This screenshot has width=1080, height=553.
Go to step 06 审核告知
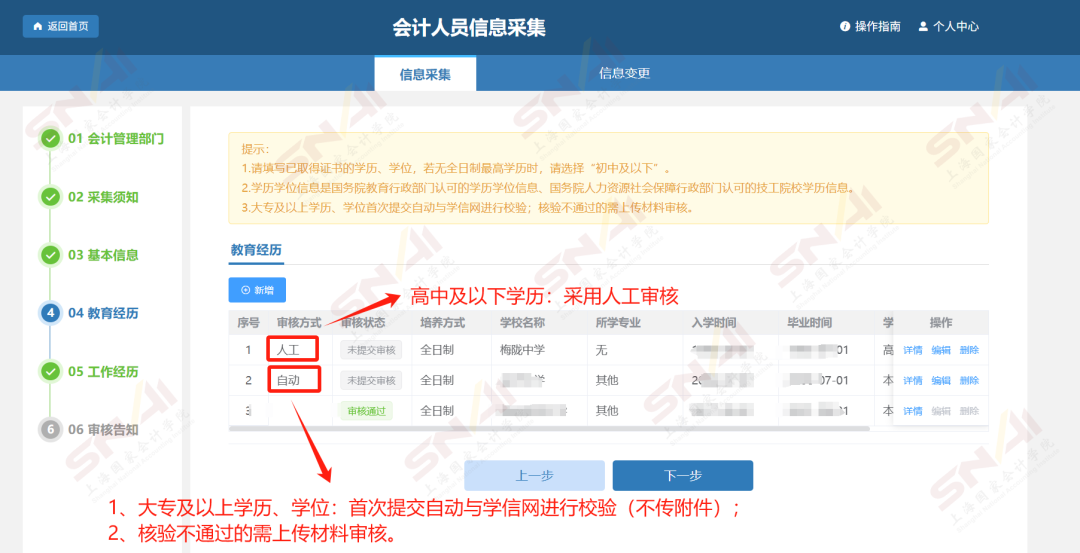point(103,430)
